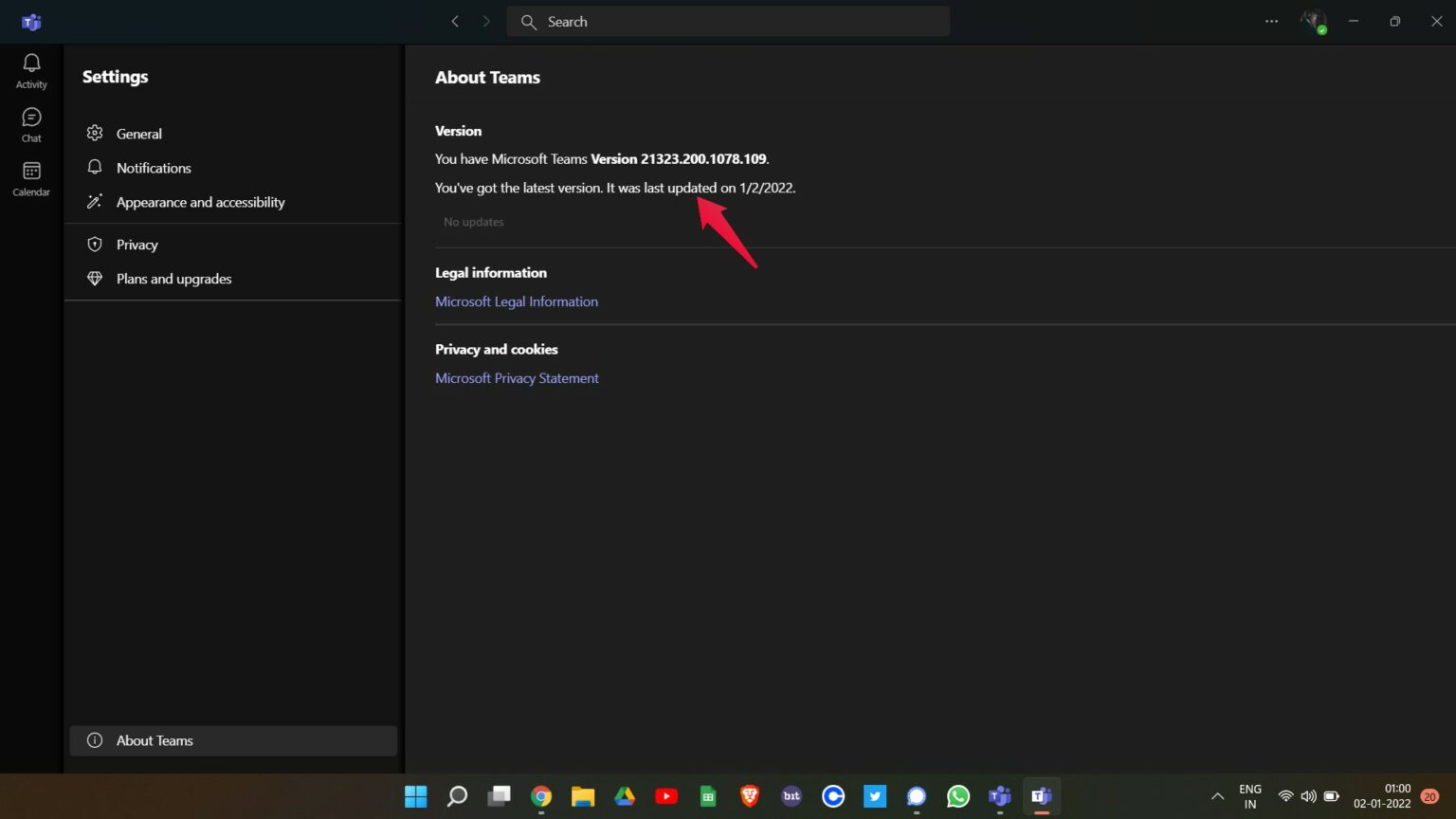The width and height of the screenshot is (1456, 819).
Task: Click your profile avatar
Action: [1314, 21]
